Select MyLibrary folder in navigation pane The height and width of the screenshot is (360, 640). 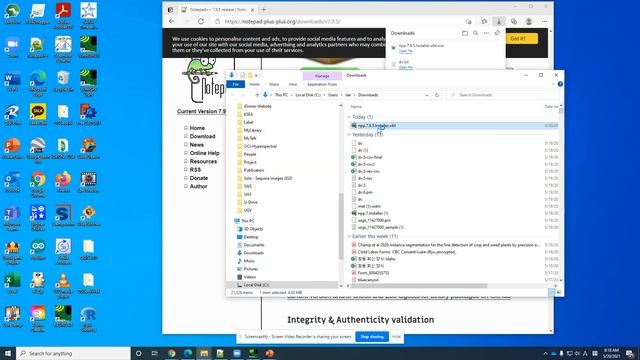253,130
